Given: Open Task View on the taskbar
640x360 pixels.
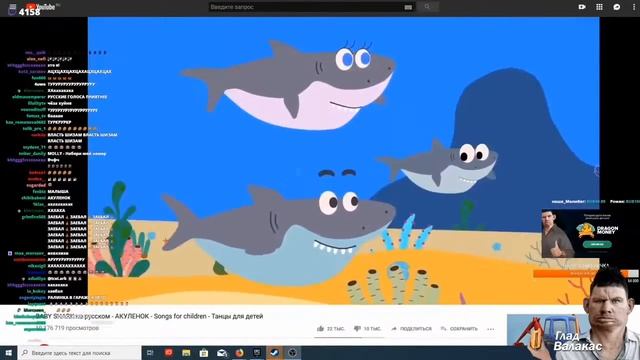Looking at the screenshot, I should click(x=150, y=353).
